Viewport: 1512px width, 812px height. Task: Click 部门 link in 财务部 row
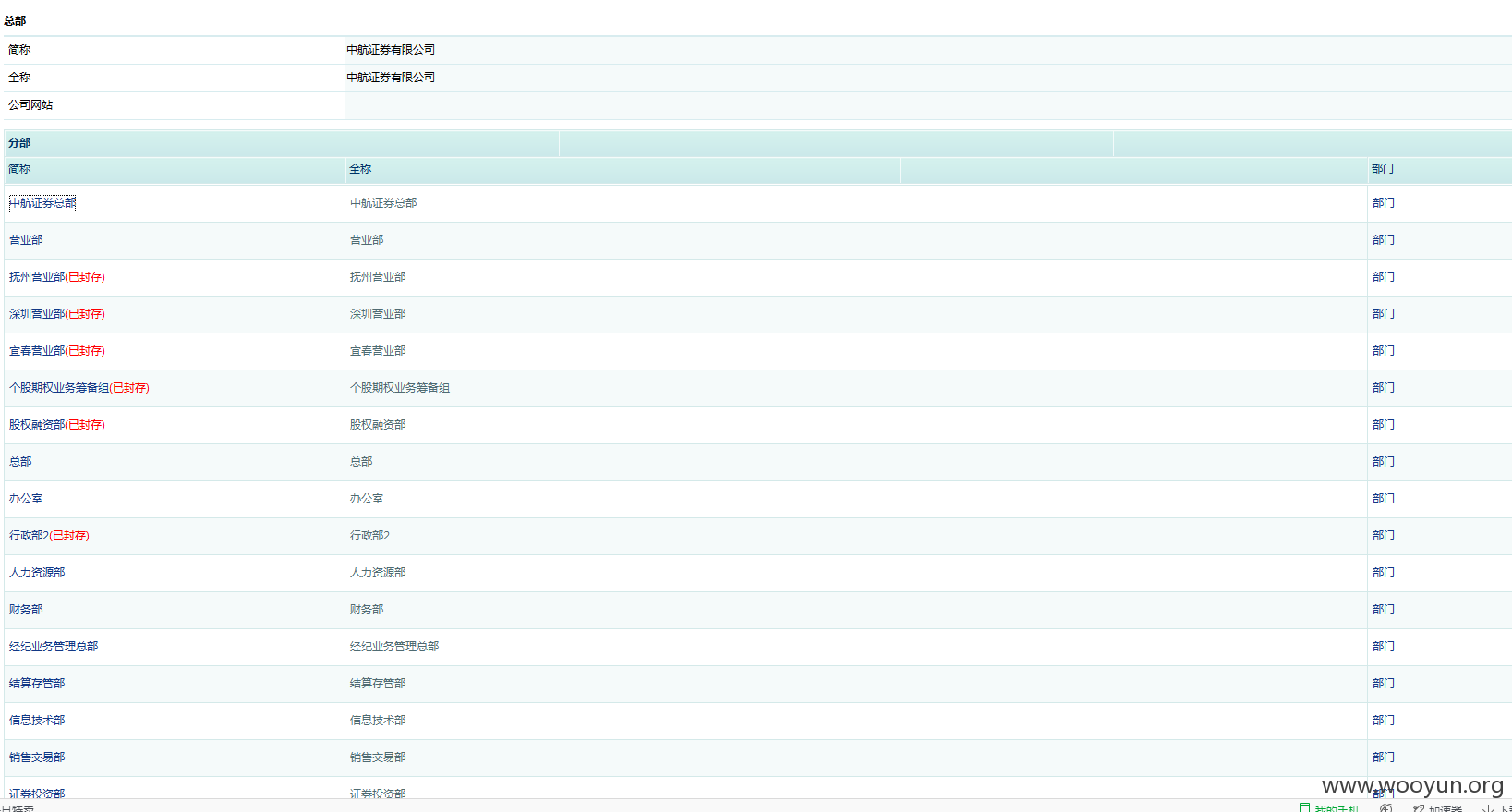[x=1384, y=610]
